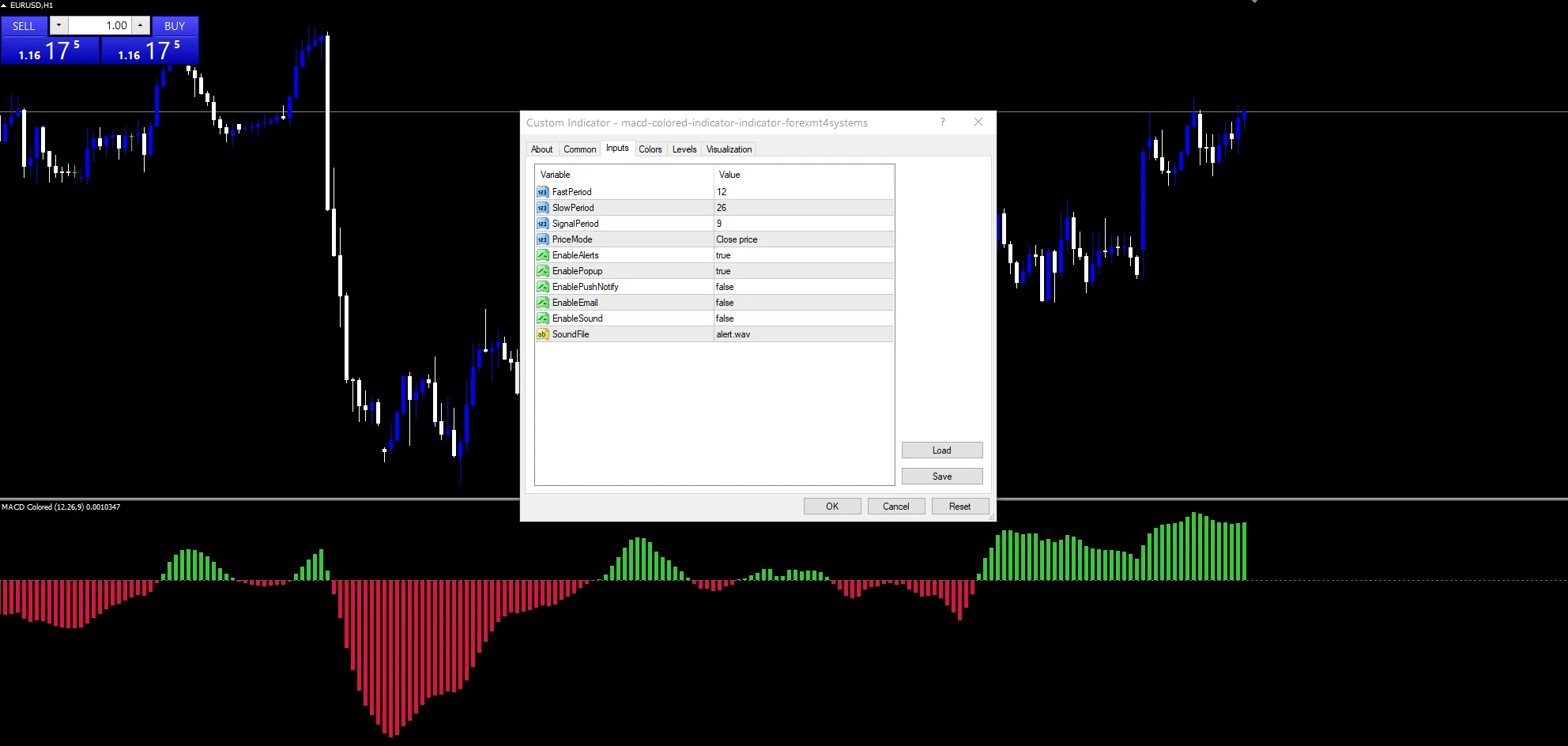Collapse the EURUSD,H1 one-click trading triangle
1568x746 pixels.
coord(4,5)
